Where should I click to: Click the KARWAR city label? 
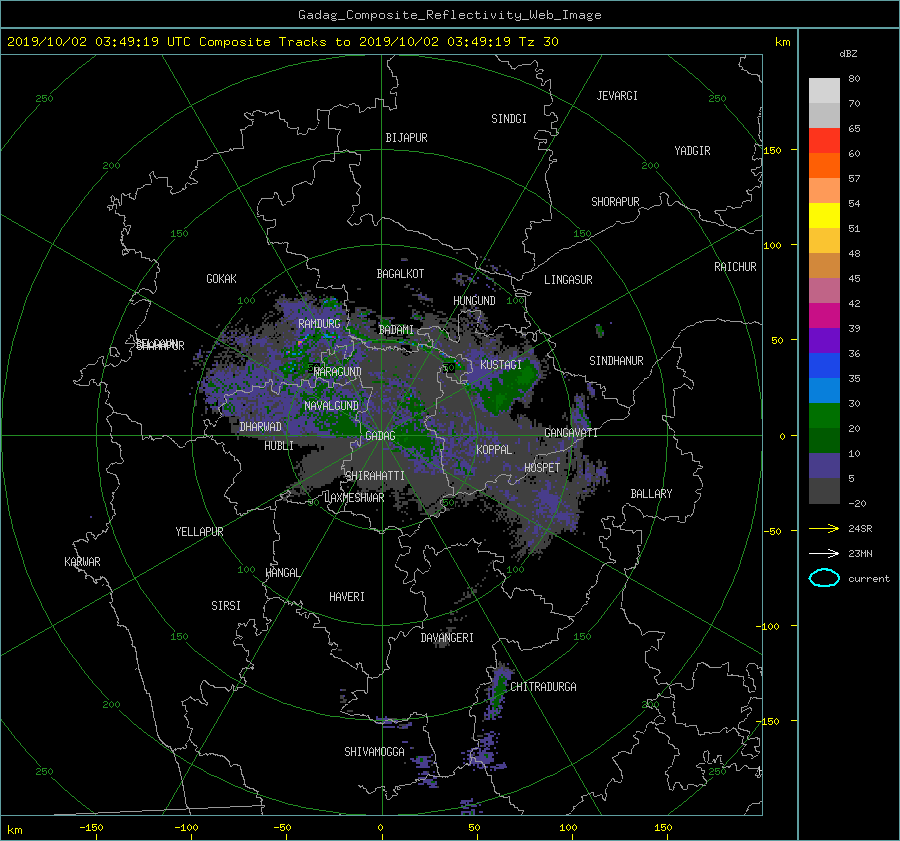pyautogui.click(x=82, y=562)
